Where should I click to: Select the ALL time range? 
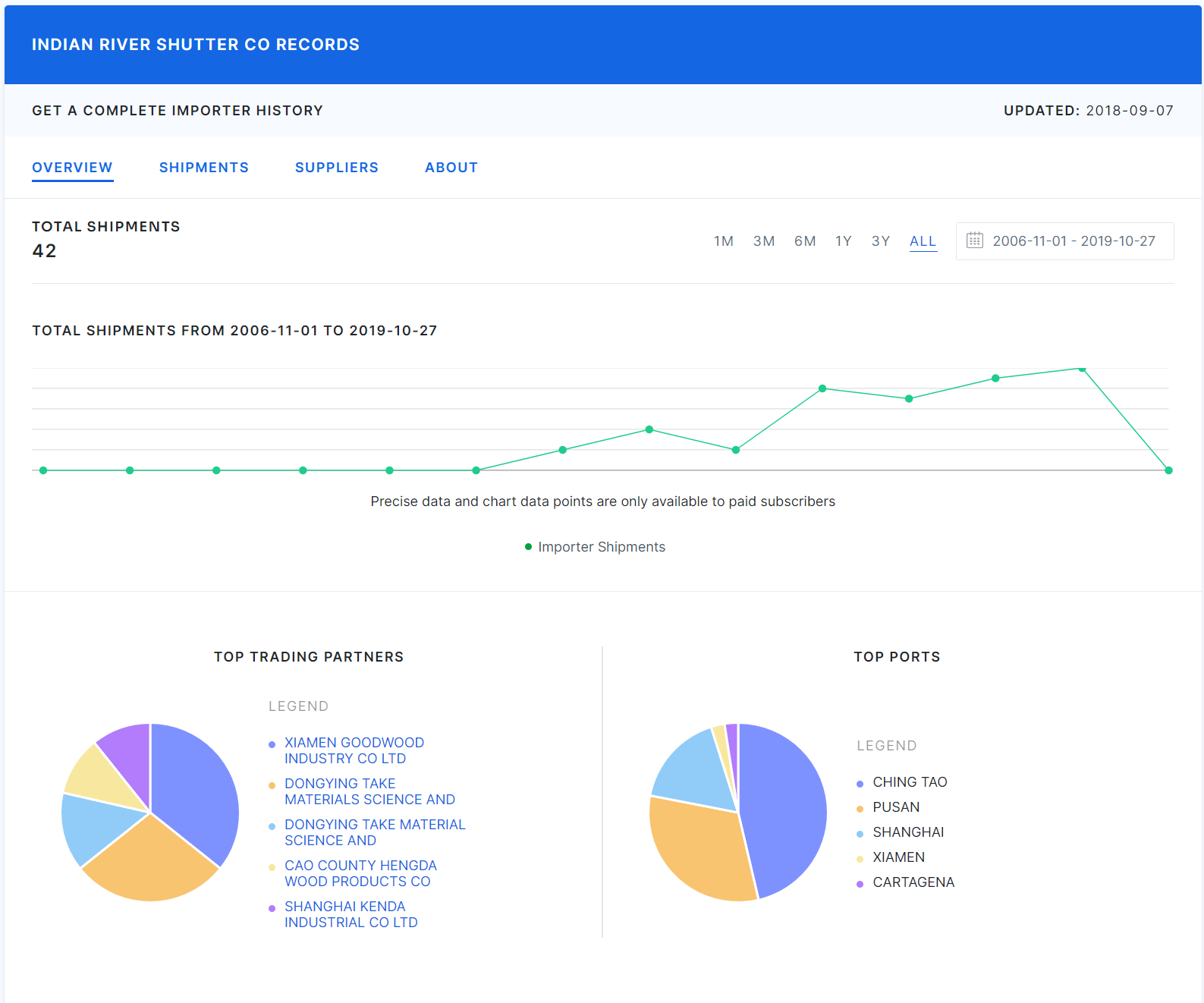point(923,241)
